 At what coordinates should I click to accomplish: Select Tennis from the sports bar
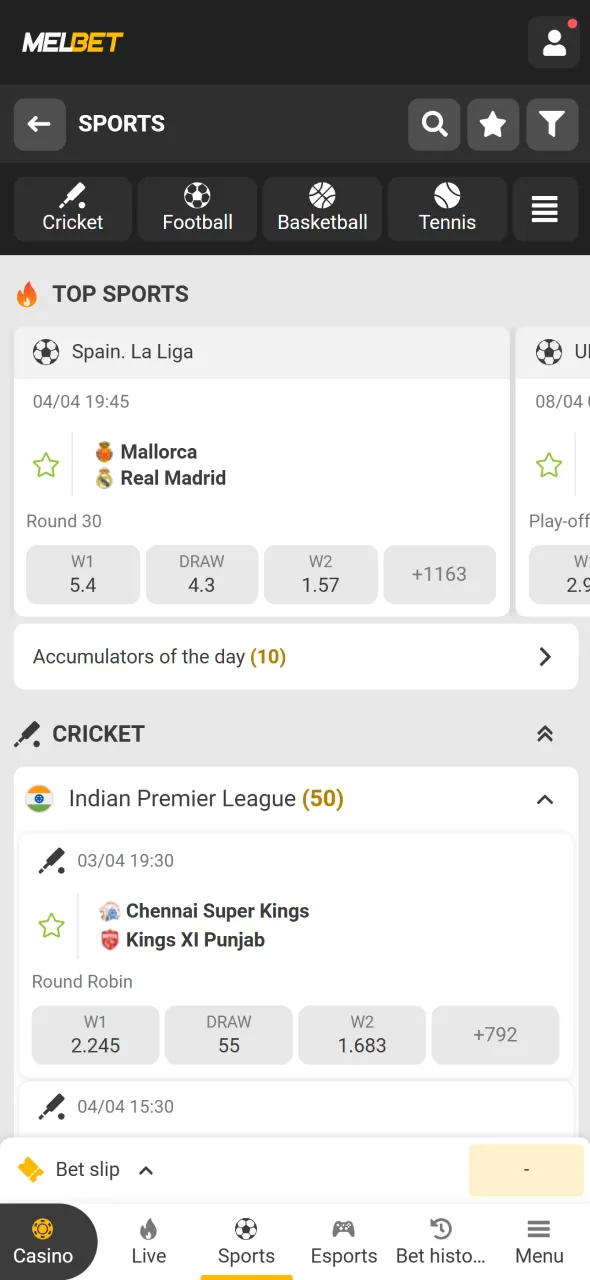(x=447, y=209)
